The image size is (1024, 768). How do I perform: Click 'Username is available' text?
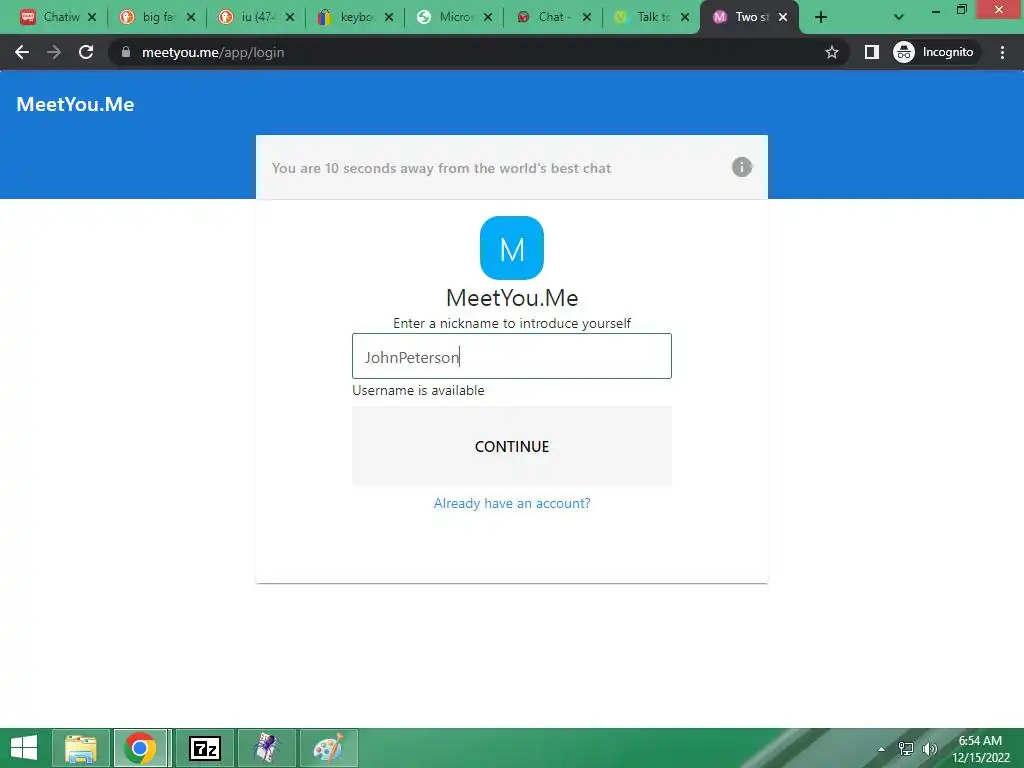coord(418,391)
